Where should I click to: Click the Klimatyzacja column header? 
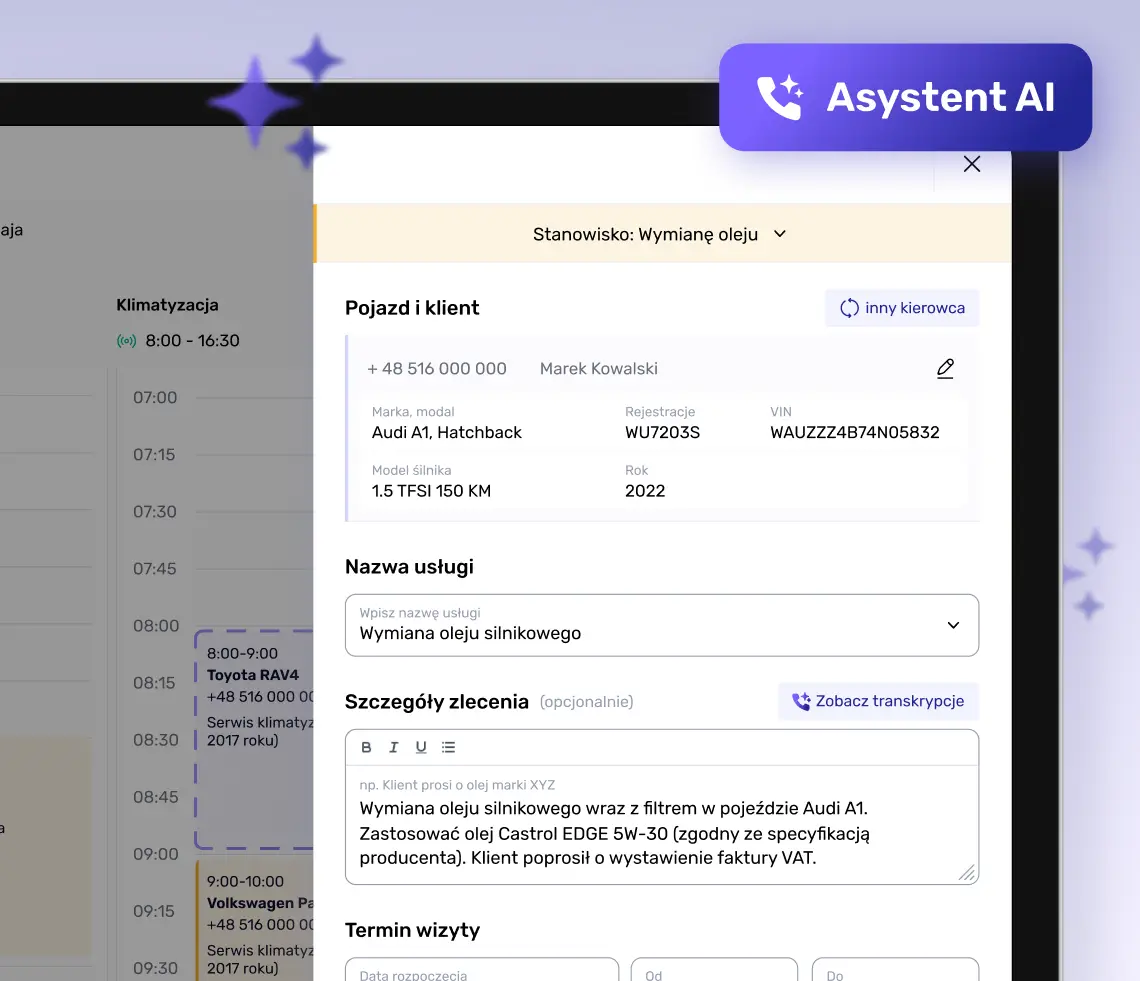pos(167,305)
